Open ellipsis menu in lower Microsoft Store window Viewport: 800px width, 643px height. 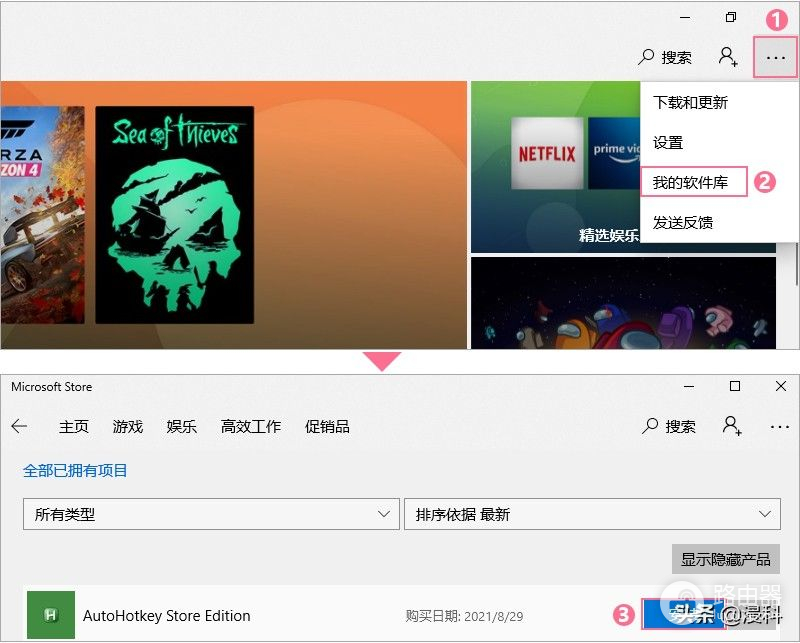780,427
